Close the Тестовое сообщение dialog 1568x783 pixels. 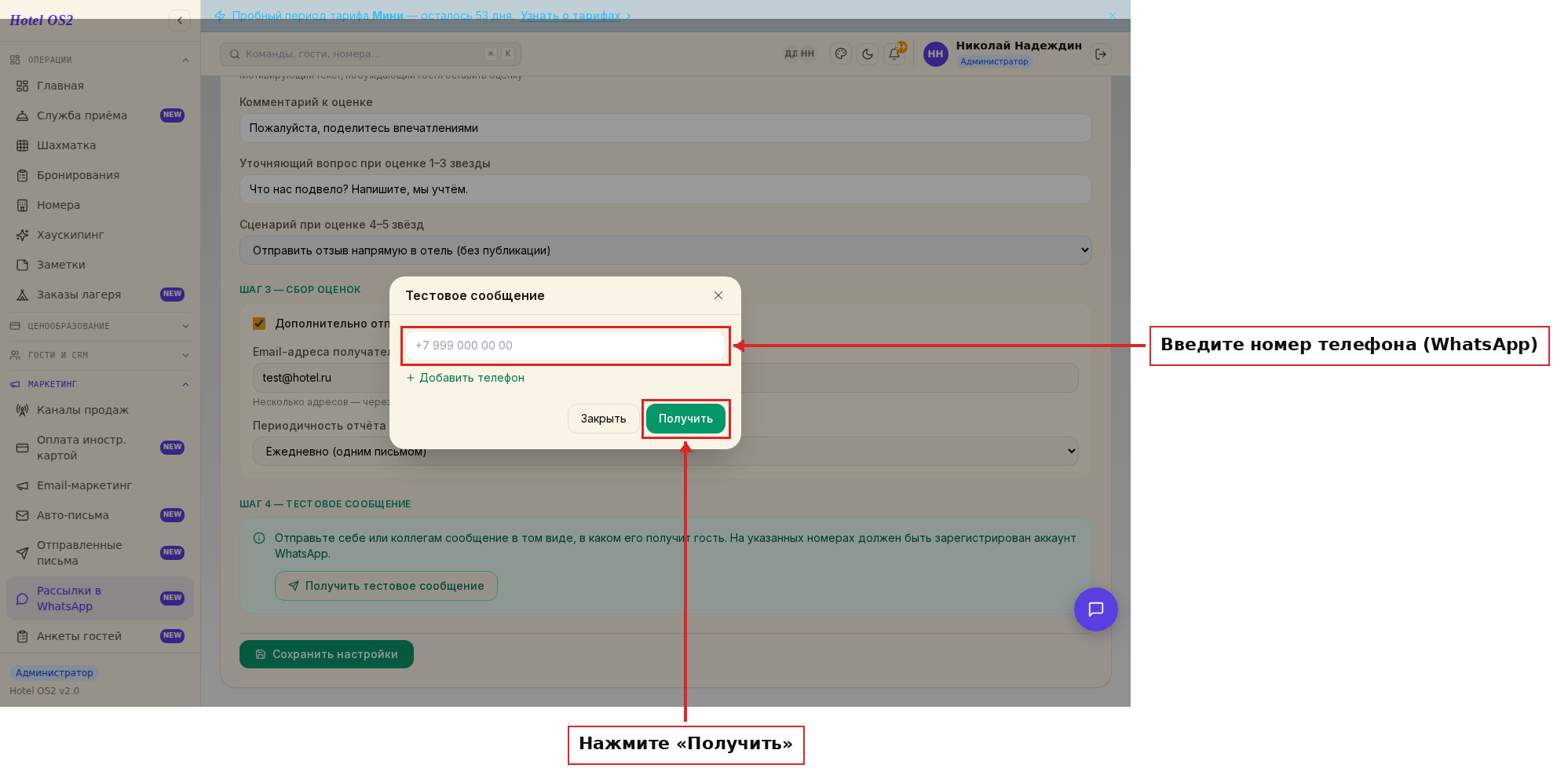pyautogui.click(x=718, y=295)
